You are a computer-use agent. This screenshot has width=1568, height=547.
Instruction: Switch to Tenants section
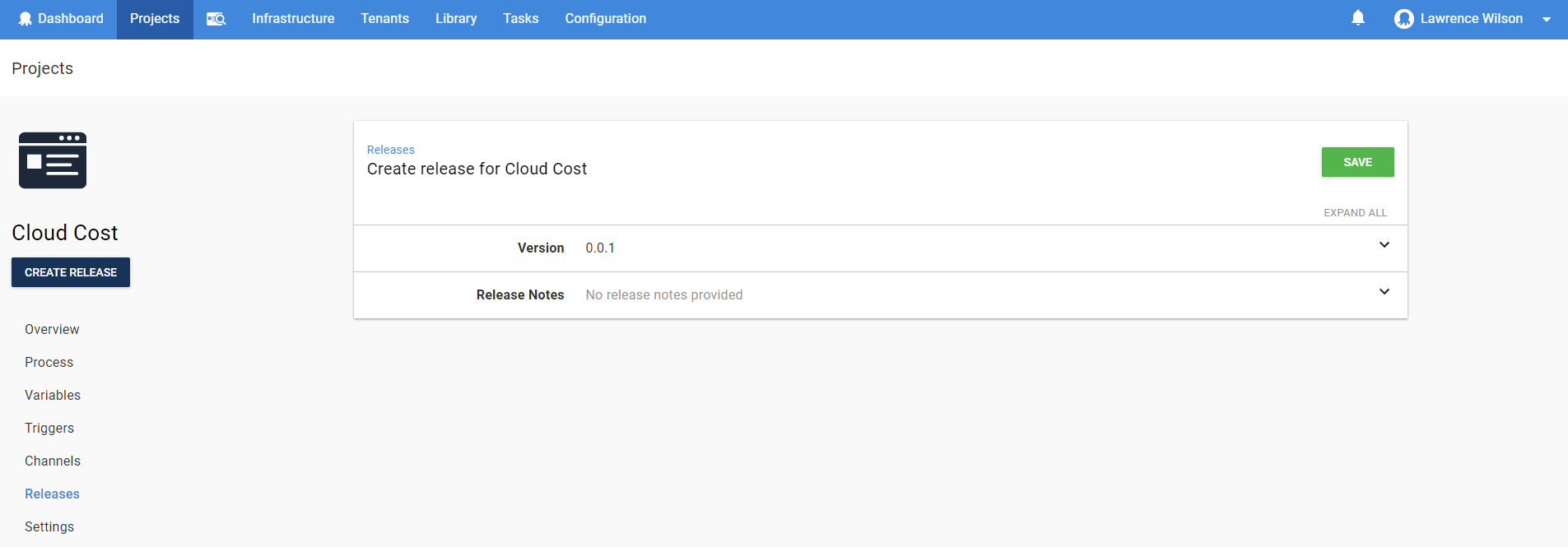pyautogui.click(x=384, y=19)
